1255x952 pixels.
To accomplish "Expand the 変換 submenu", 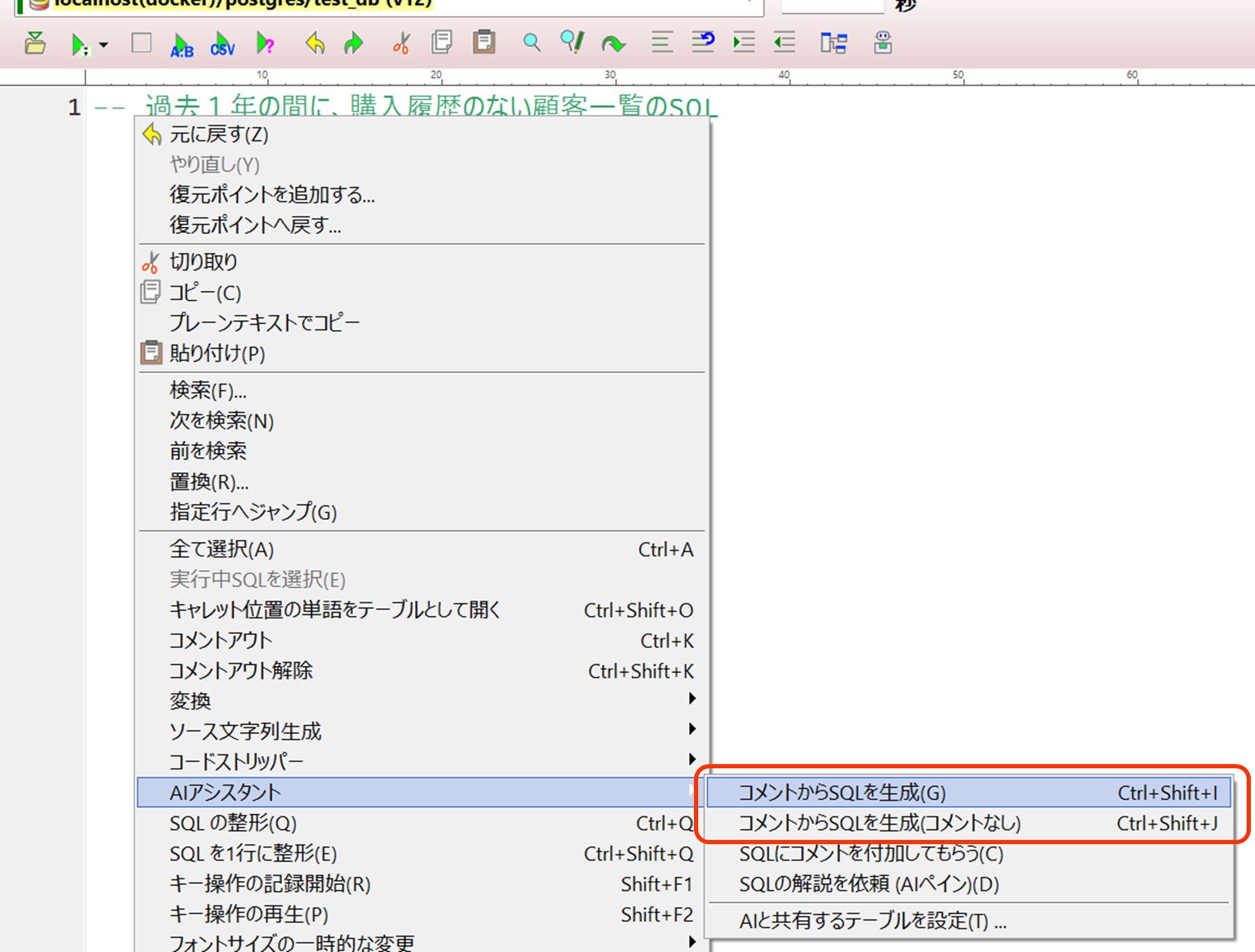I will click(422, 701).
